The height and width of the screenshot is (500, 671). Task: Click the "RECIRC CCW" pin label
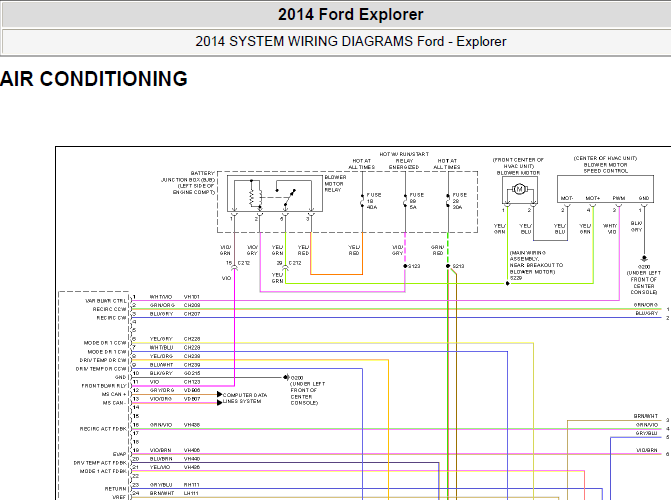point(110,309)
